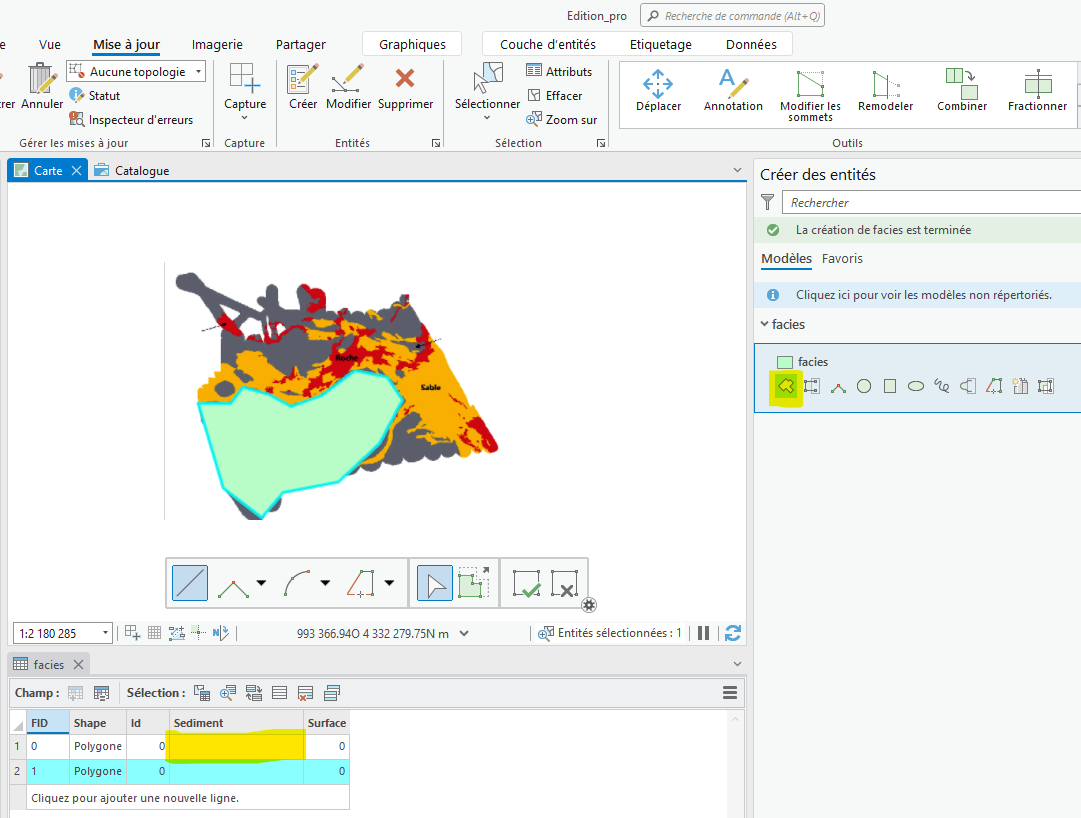This screenshot has width=1081, height=818.
Task: Click the Supprimer delete icon
Action: (405, 88)
